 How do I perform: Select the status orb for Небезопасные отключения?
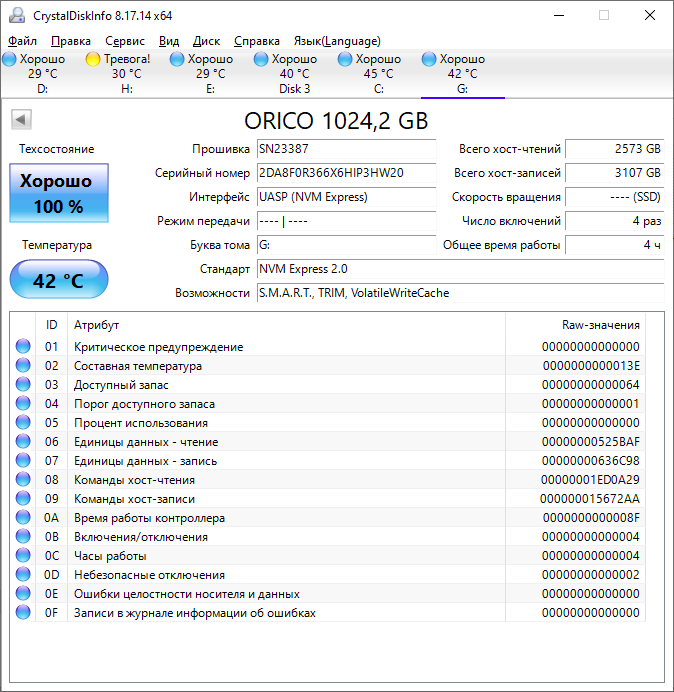pos(23,574)
